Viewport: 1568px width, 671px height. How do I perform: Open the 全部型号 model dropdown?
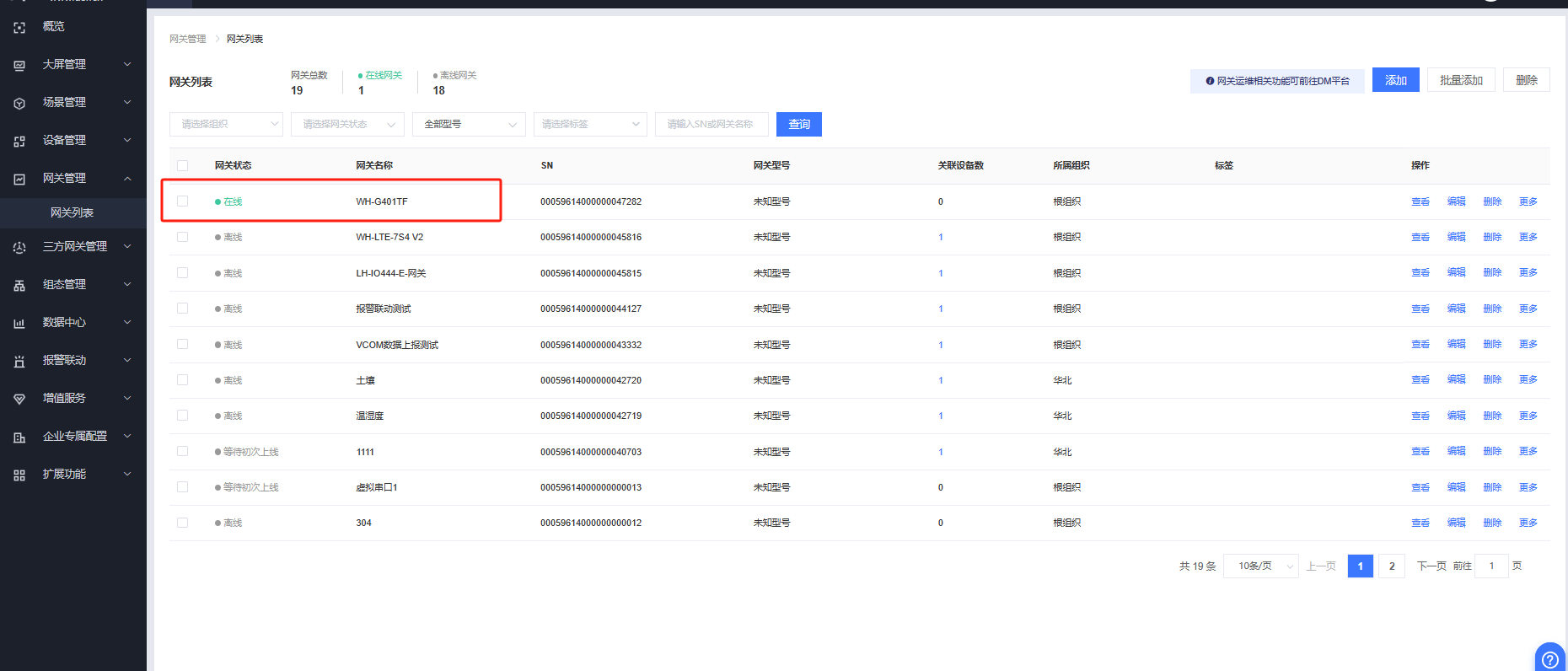coord(469,124)
